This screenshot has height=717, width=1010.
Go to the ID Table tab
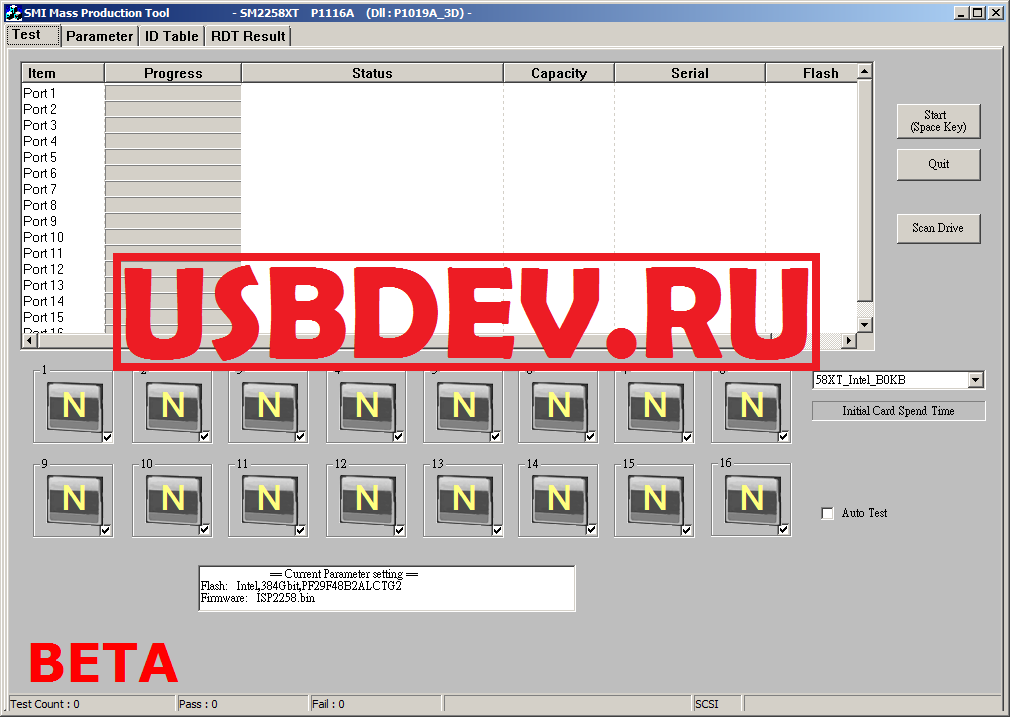171,36
